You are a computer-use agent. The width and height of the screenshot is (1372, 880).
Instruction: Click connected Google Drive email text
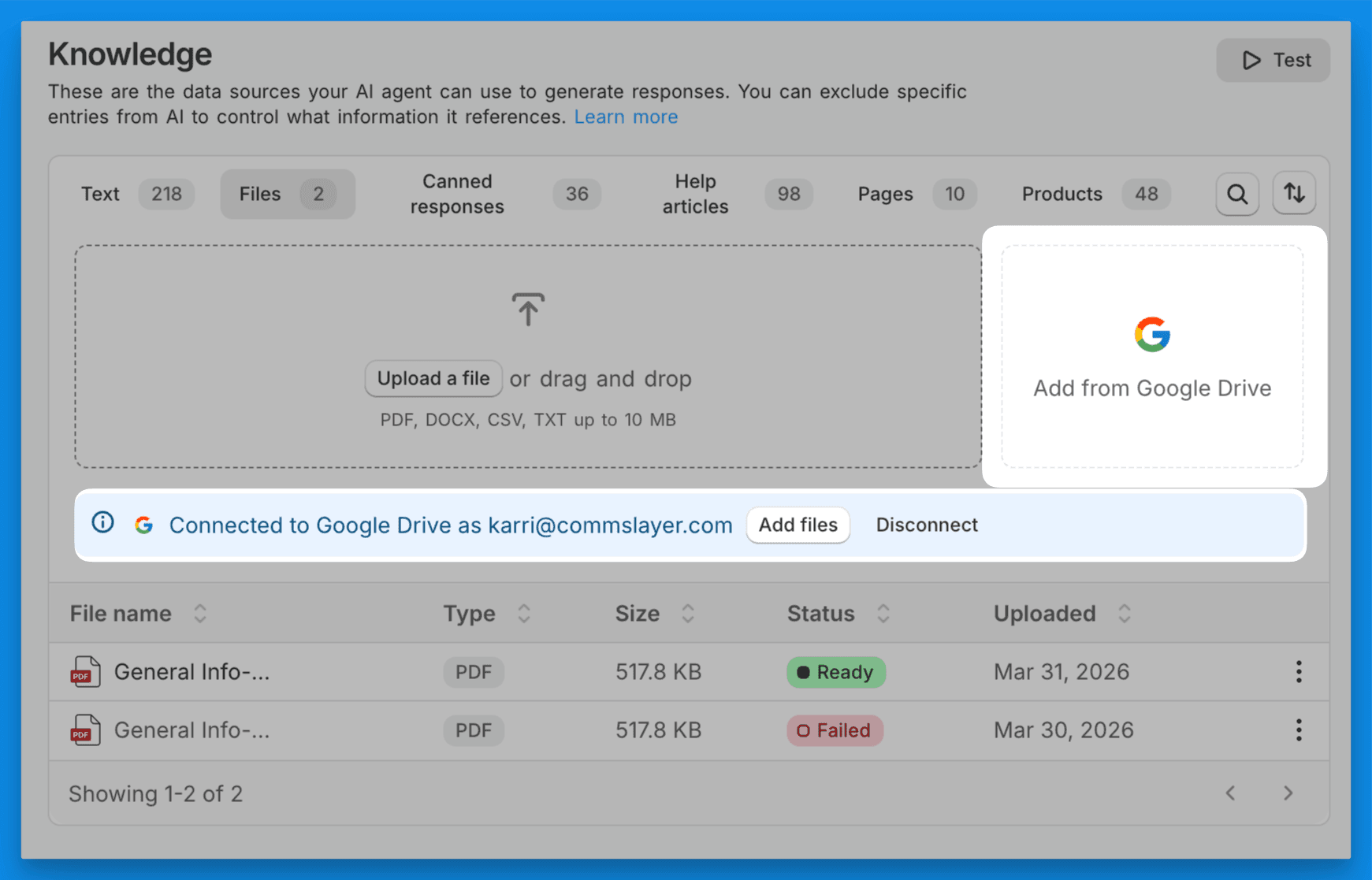tap(611, 525)
